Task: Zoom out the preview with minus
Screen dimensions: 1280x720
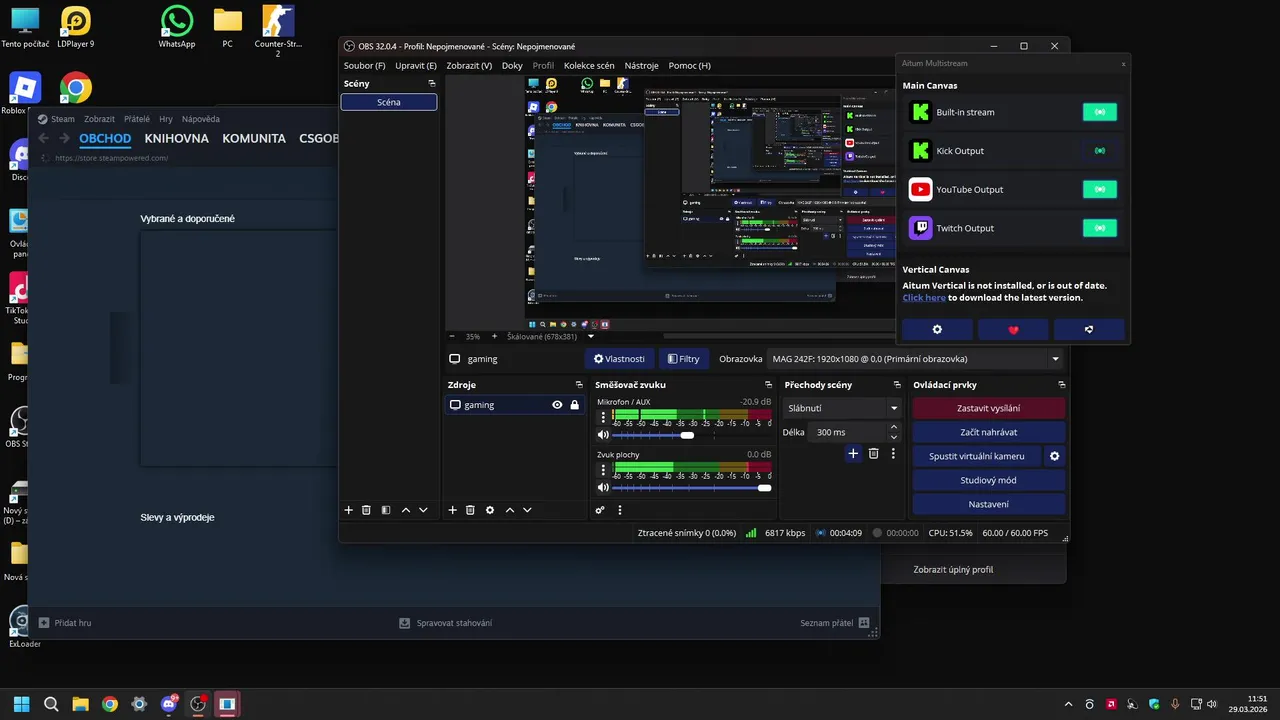Action: coord(452,337)
